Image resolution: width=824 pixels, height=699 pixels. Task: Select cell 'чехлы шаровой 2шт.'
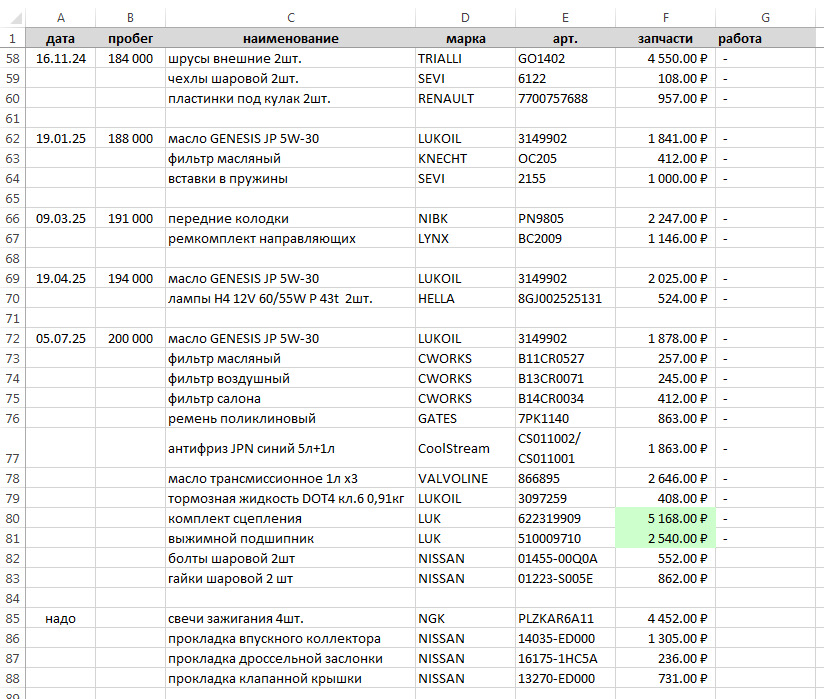(291, 78)
